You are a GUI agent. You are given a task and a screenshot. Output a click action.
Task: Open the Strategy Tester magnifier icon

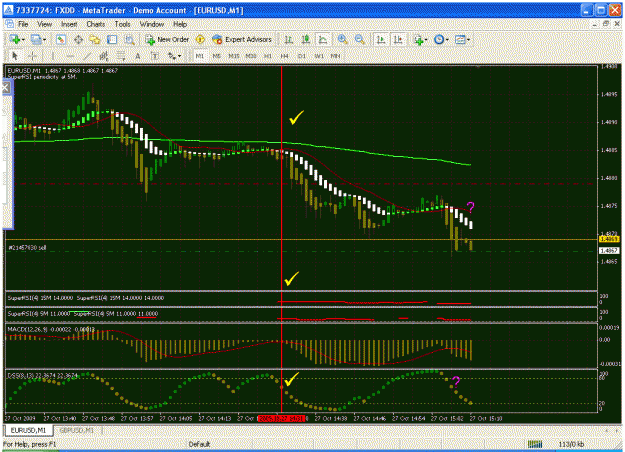(x=129, y=39)
